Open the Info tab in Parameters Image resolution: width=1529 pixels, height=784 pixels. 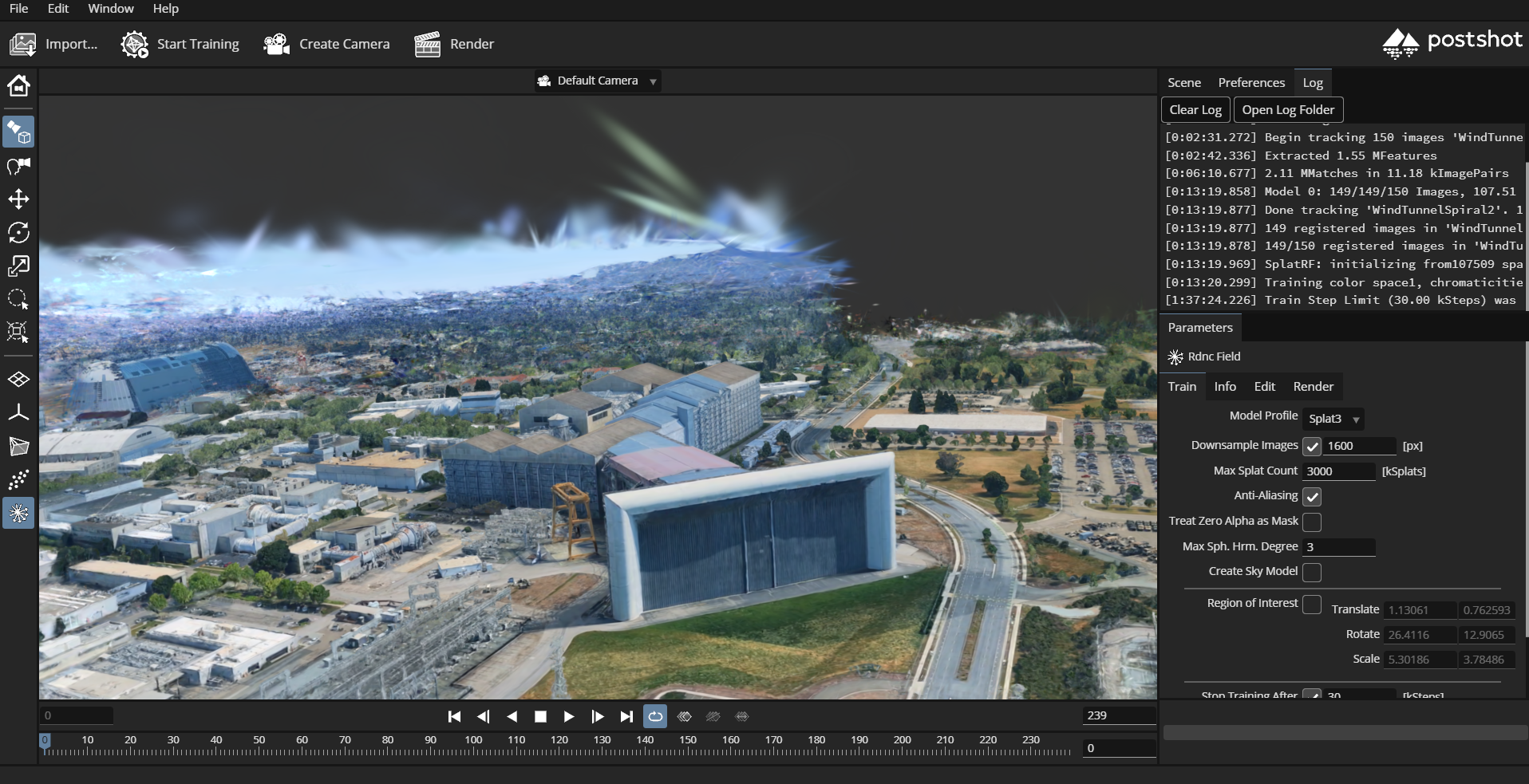tap(1224, 387)
